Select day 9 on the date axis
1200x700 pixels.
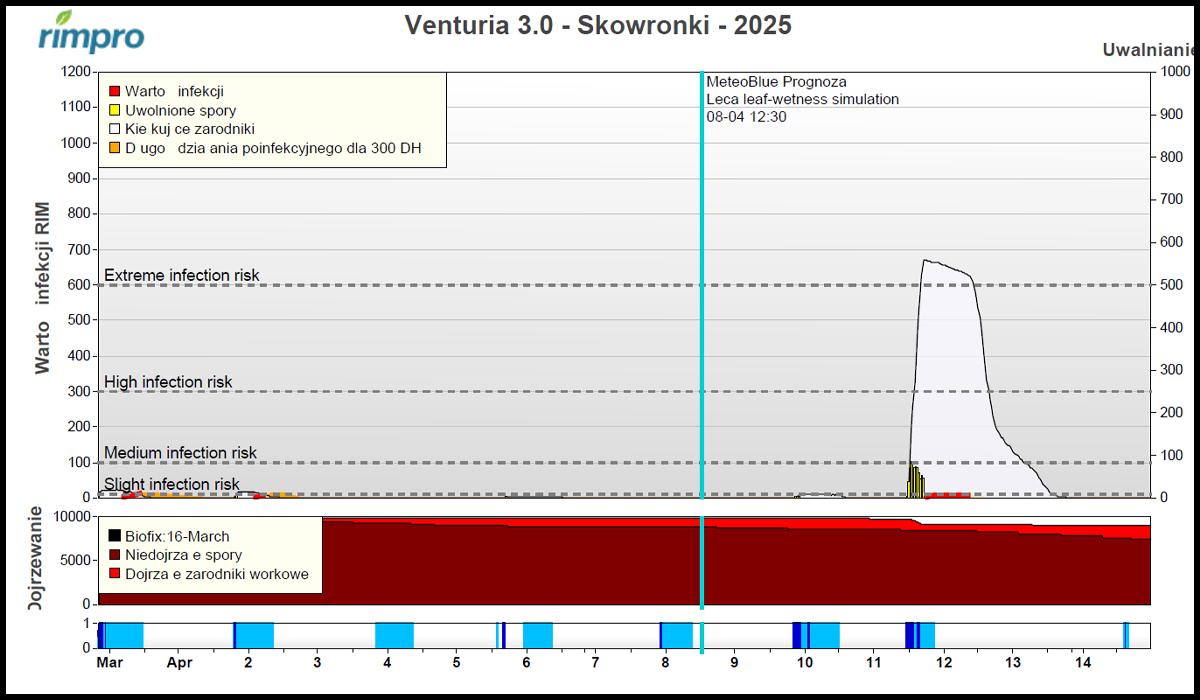tap(734, 662)
